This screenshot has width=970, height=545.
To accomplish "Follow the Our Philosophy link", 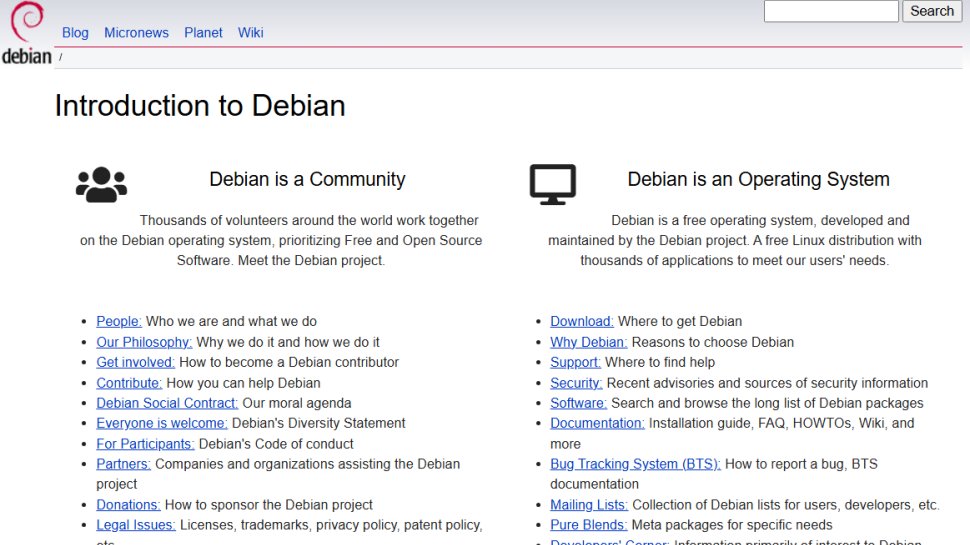I will point(144,342).
